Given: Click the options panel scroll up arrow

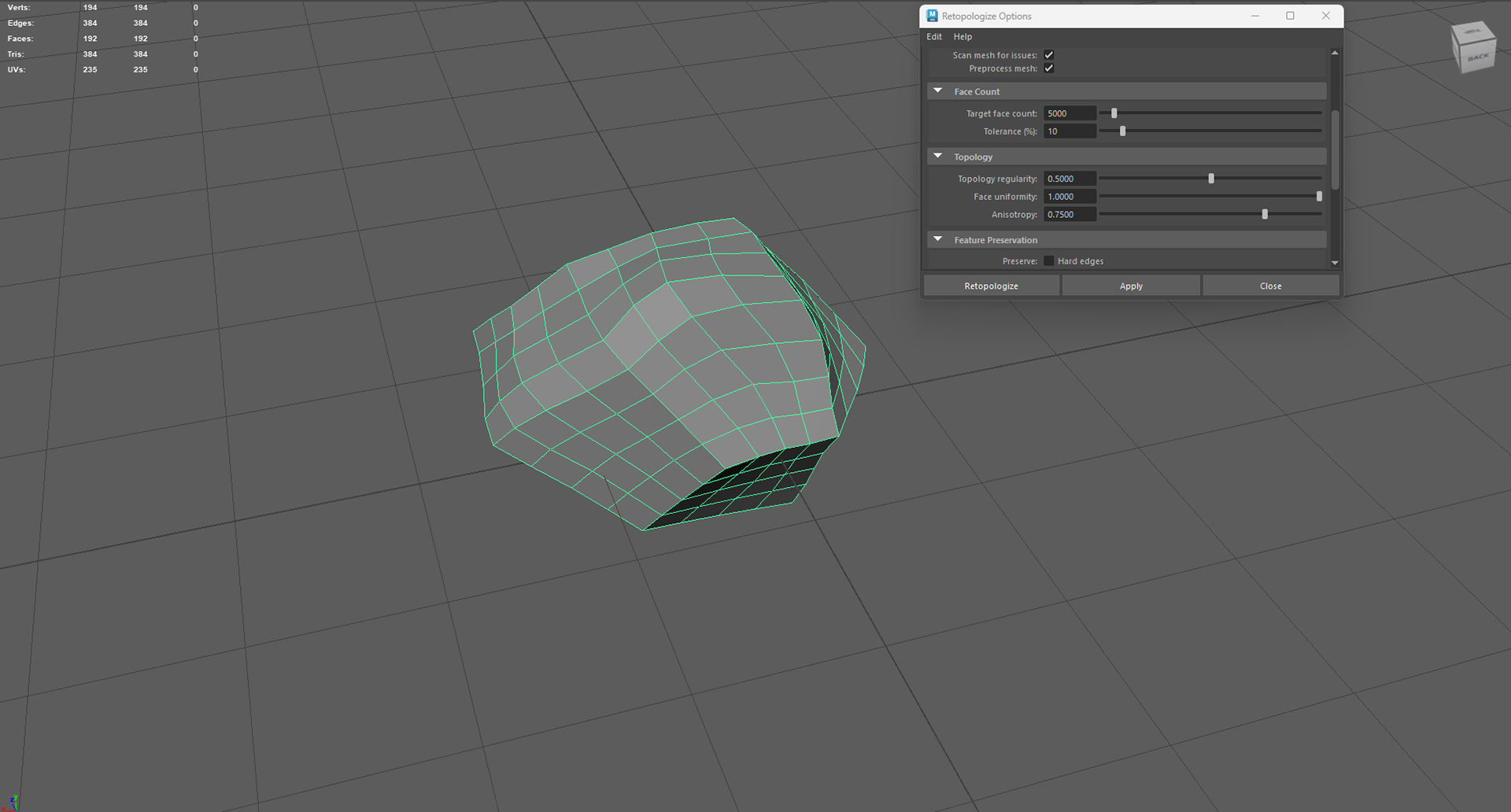Looking at the screenshot, I should [1335, 53].
